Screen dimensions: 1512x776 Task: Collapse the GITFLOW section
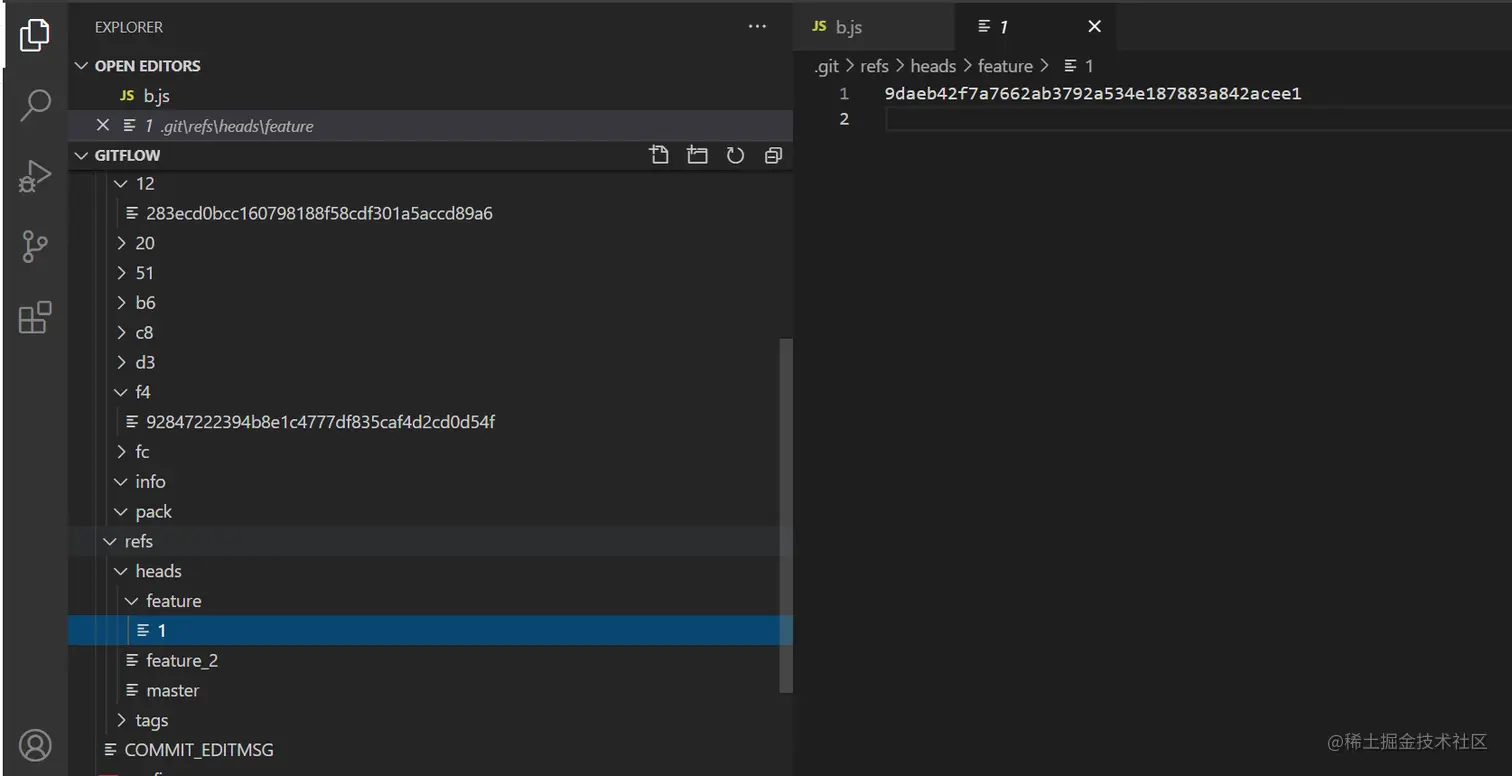[x=82, y=155]
